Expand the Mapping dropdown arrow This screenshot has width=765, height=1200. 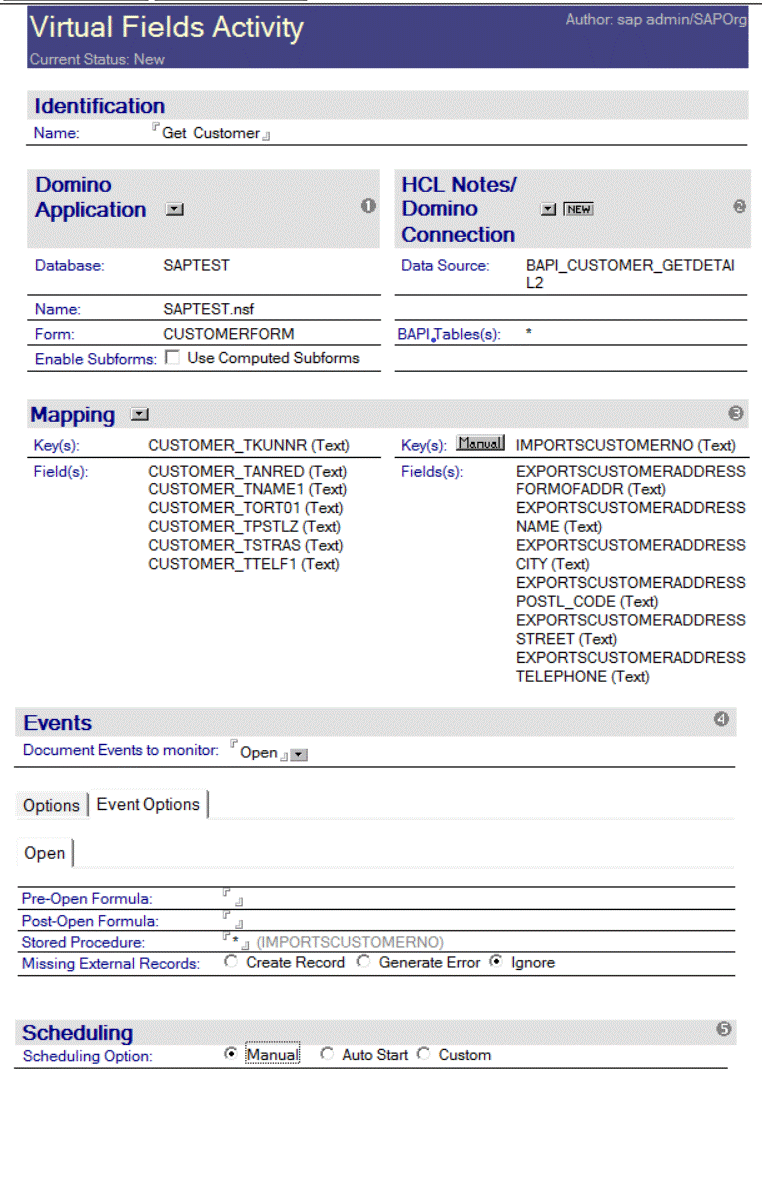point(140,414)
